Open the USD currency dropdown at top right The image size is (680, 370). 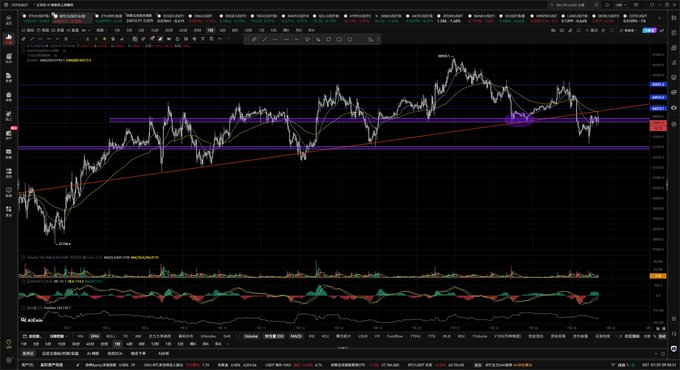[620, 5]
